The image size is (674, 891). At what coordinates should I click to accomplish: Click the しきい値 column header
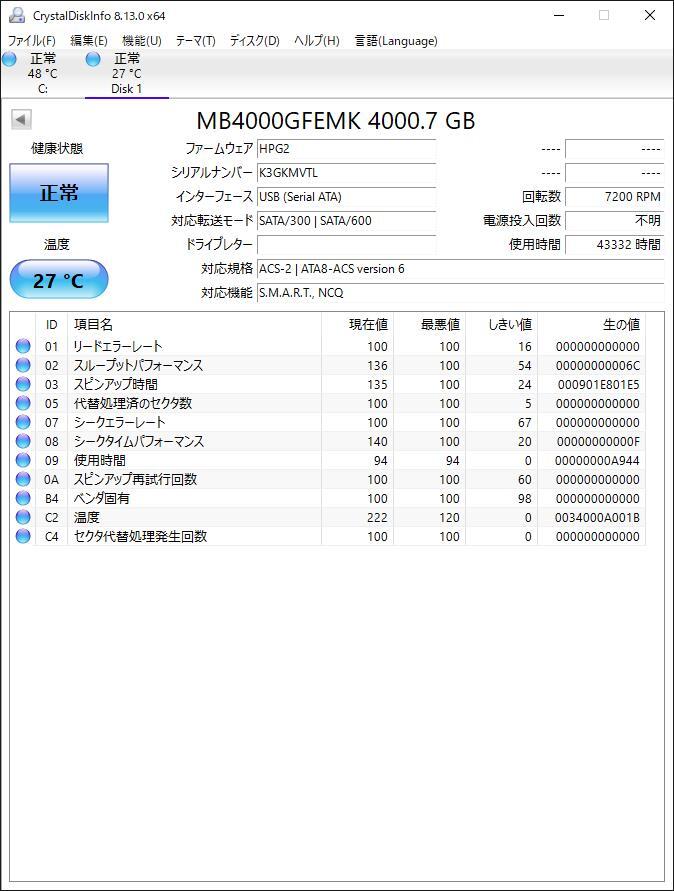point(502,324)
